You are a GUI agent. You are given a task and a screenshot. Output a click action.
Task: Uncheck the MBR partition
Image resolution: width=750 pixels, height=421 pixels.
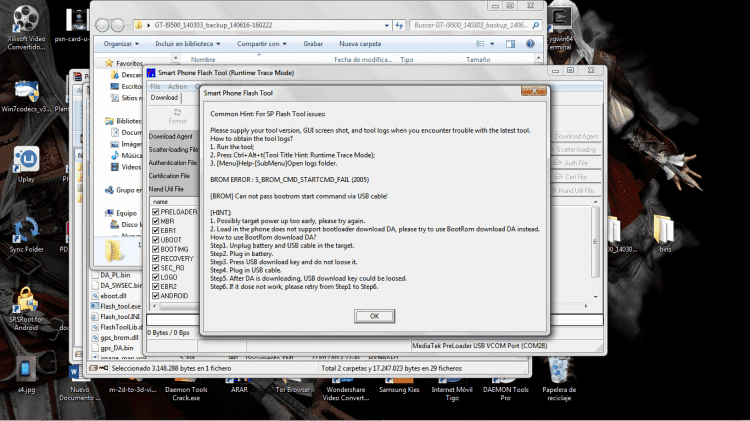[155, 221]
